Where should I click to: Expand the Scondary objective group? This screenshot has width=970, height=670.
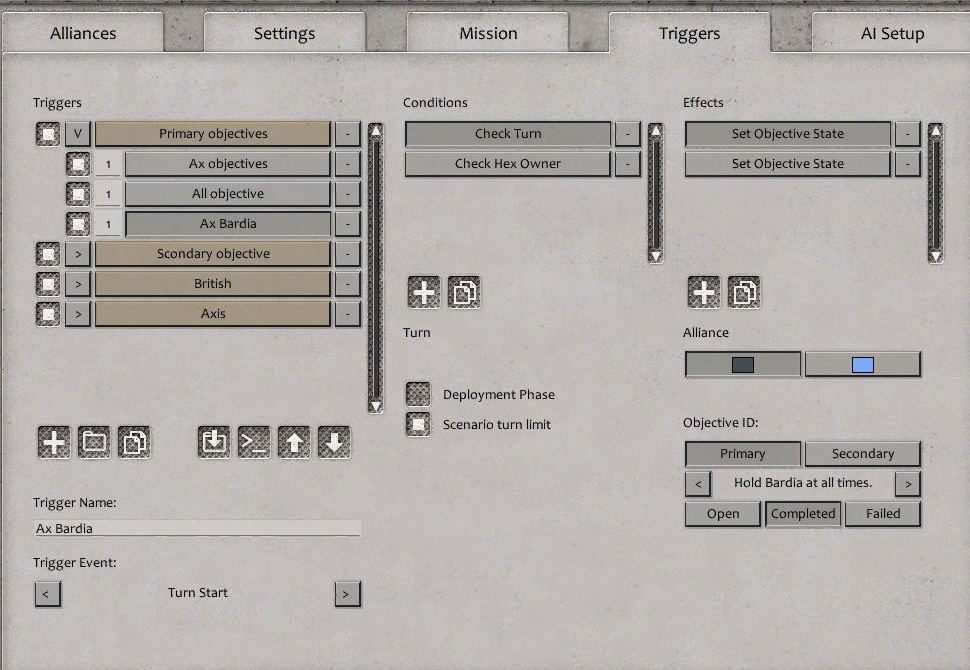pyautogui.click(x=78, y=254)
